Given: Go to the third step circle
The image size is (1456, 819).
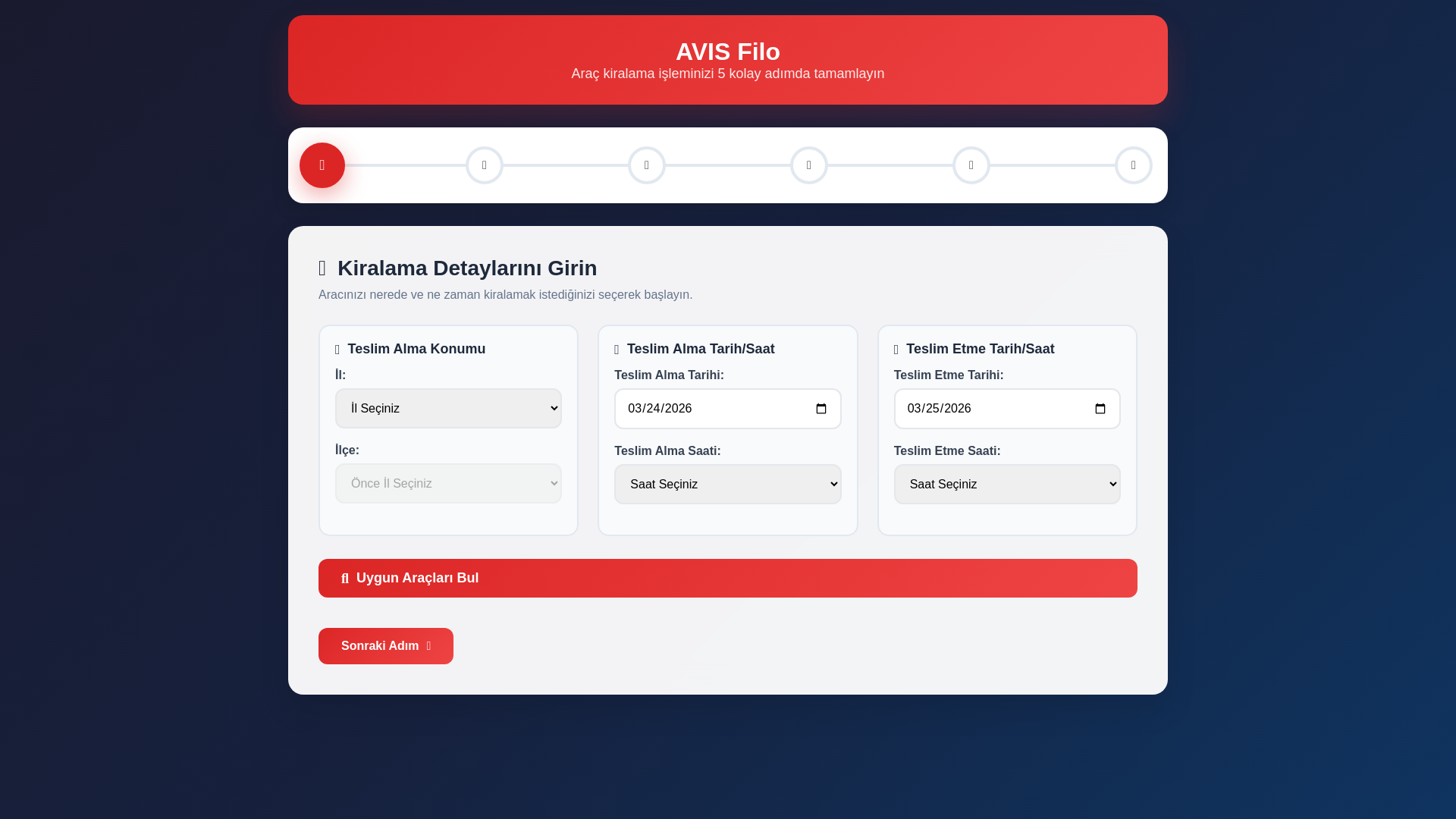Looking at the screenshot, I should tap(647, 165).
